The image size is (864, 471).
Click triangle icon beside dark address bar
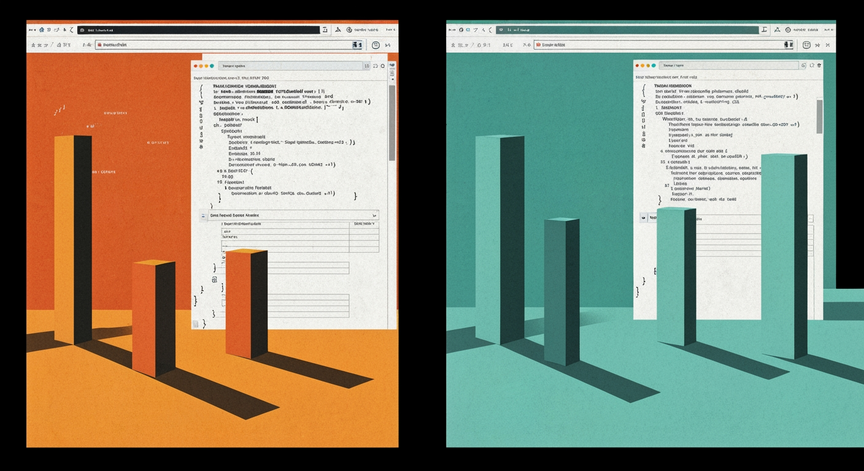[338, 30]
